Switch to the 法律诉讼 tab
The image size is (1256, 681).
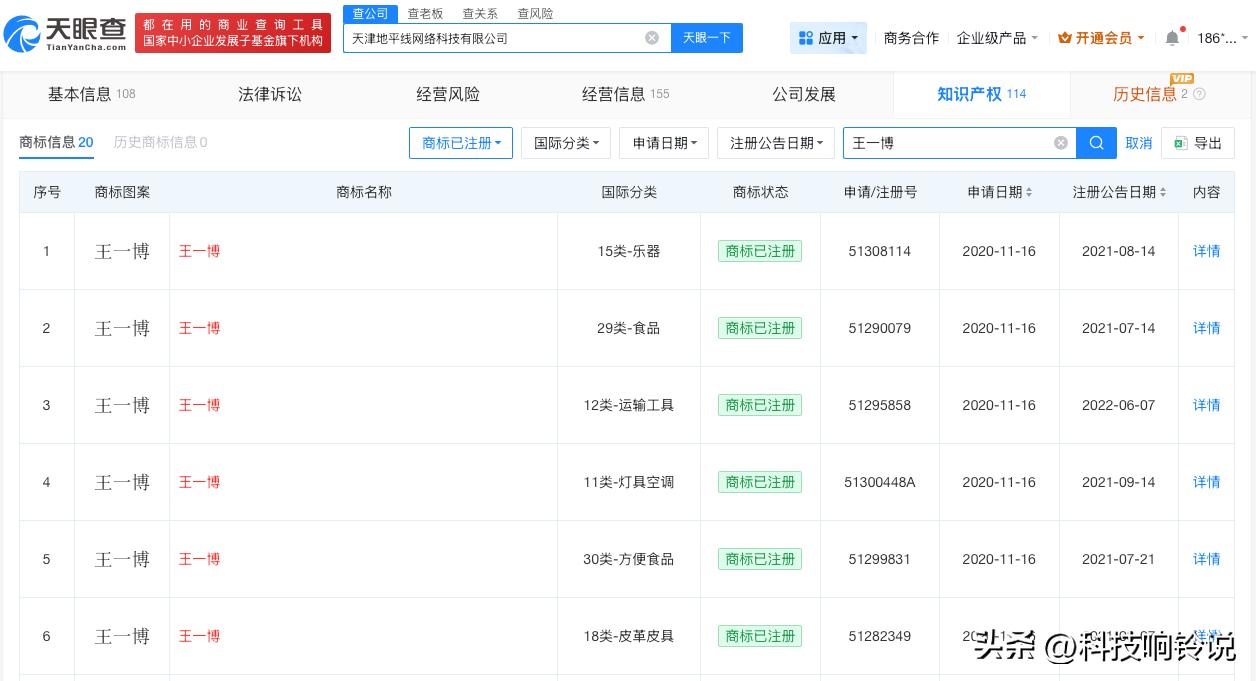[x=270, y=94]
